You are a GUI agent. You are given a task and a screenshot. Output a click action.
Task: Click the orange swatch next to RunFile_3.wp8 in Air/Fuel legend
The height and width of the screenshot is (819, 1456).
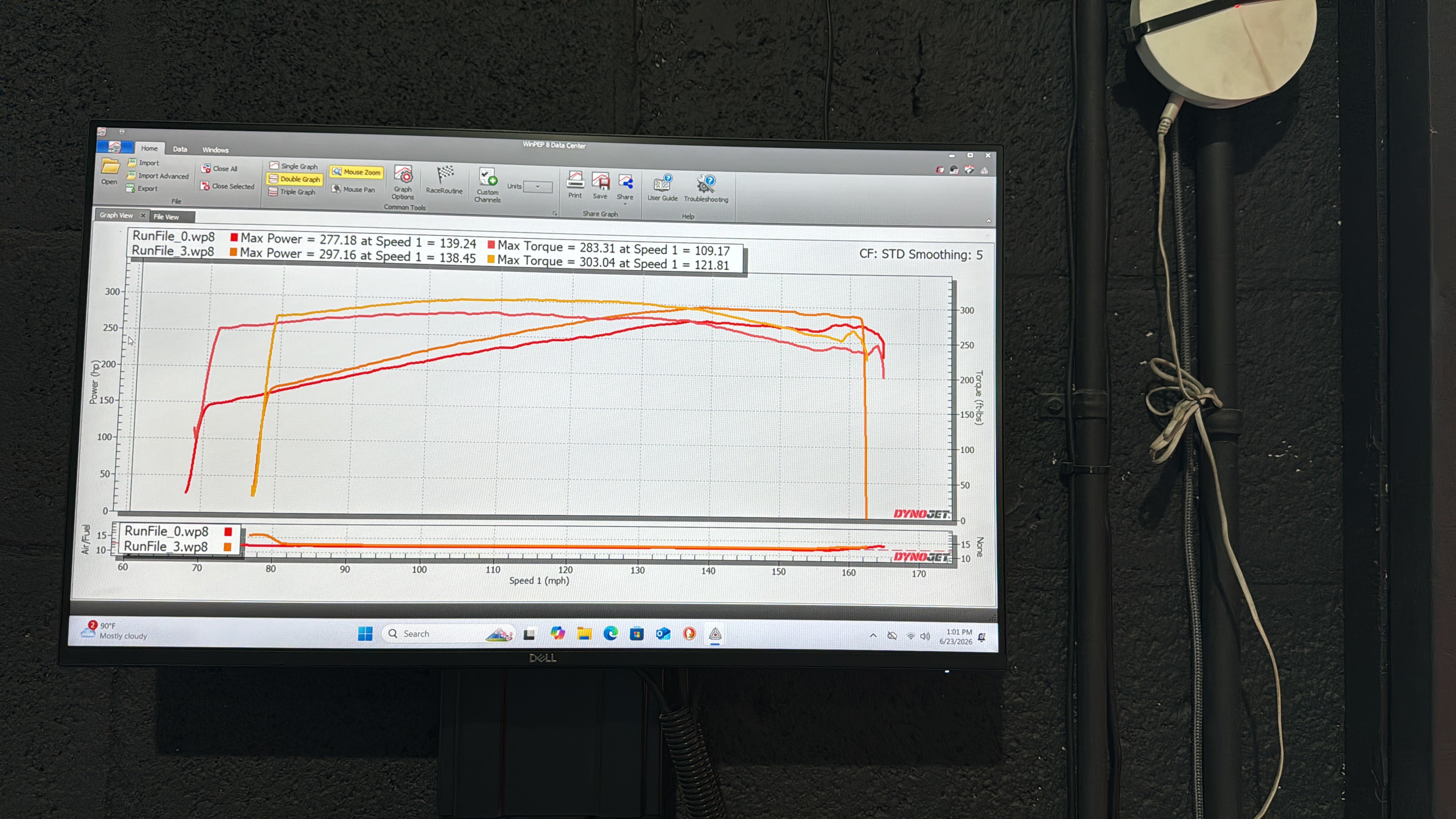(x=228, y=546)
